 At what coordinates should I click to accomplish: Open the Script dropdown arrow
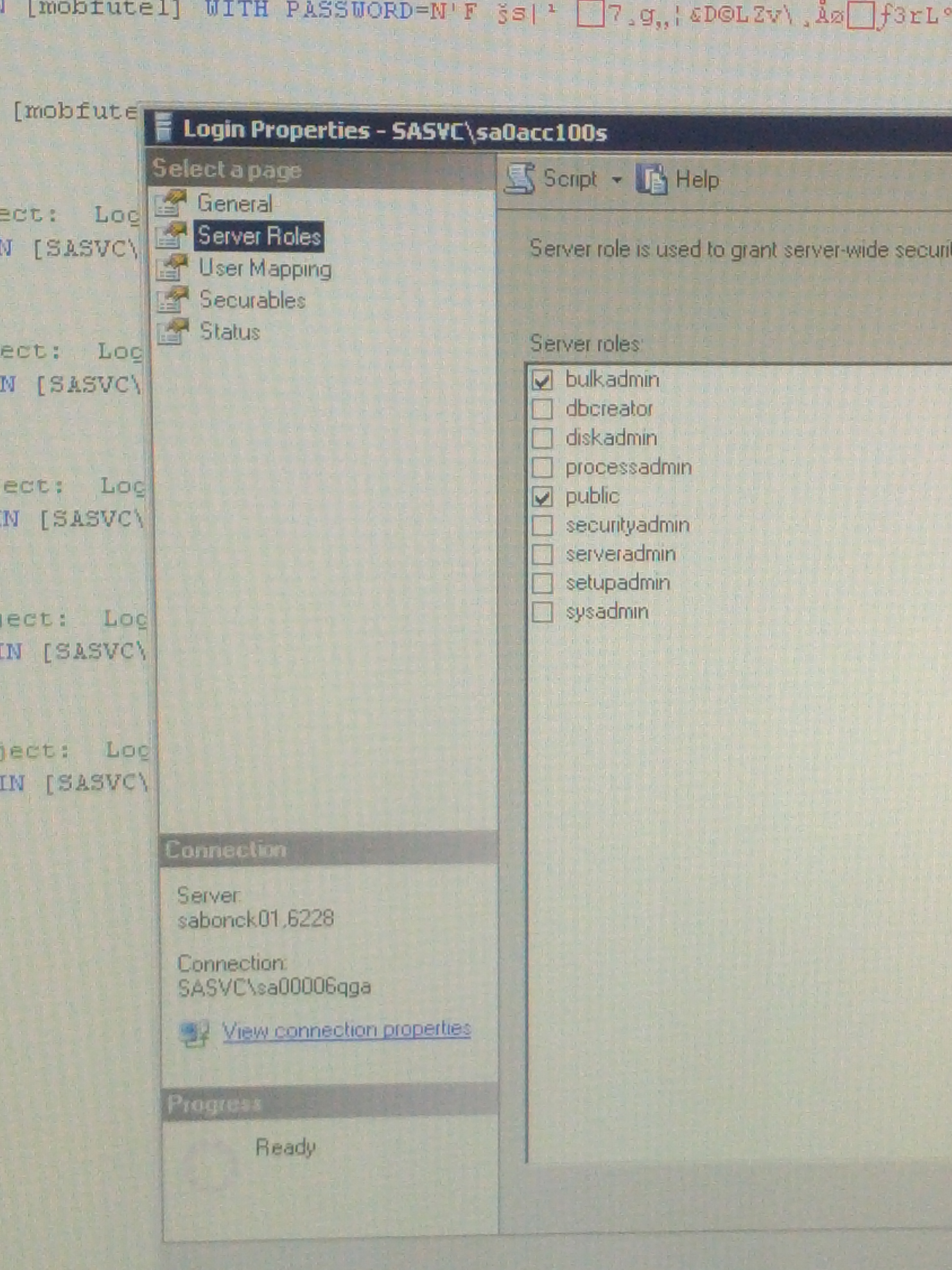[617, 180]
